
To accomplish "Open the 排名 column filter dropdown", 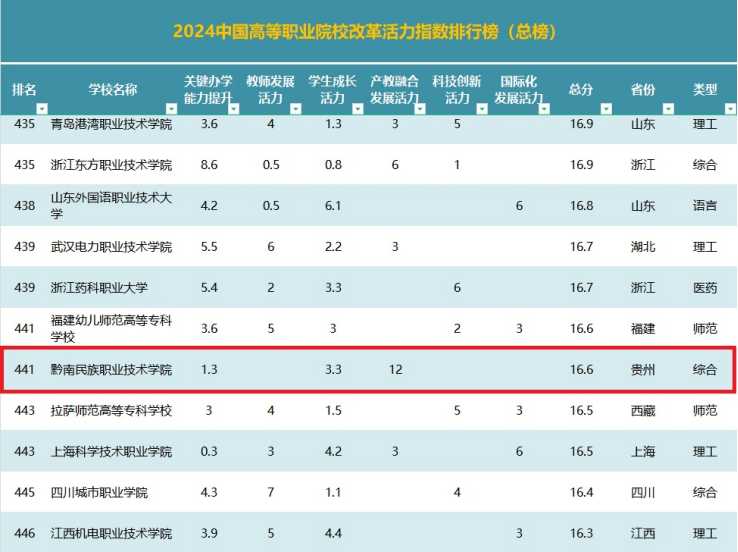I will (42, 108).
